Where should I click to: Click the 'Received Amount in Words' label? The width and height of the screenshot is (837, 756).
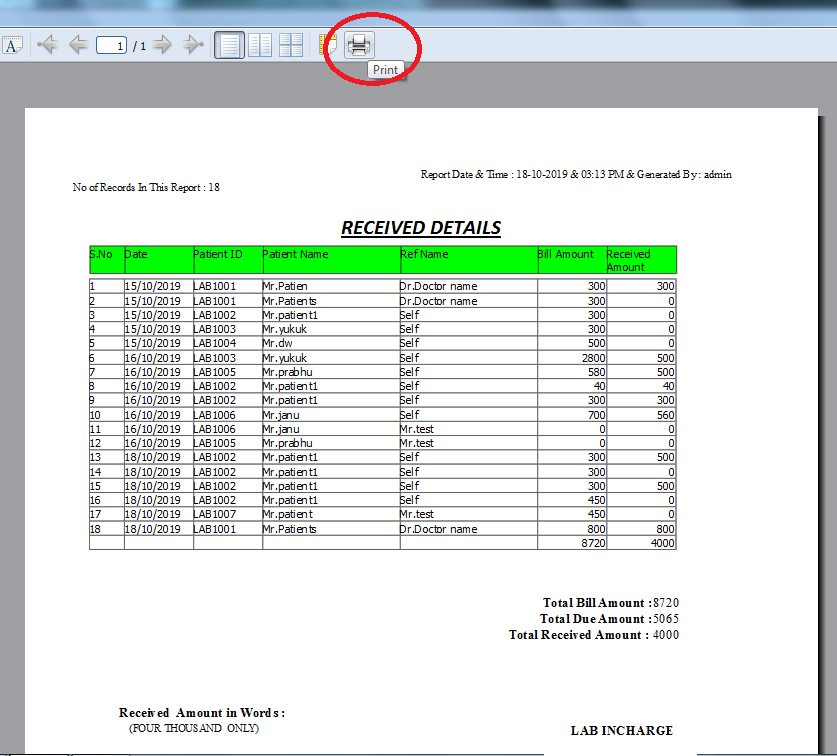(x=202, y=713)
